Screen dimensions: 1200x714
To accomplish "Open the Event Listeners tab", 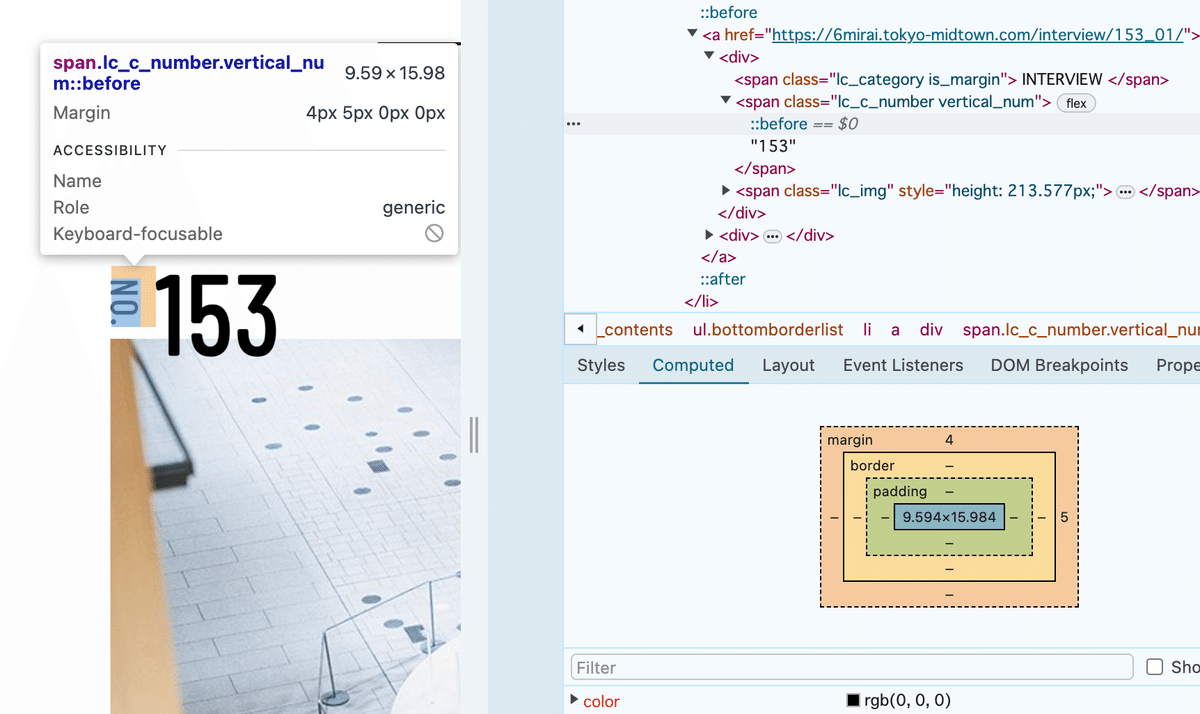I will click(x=903, y=365).
